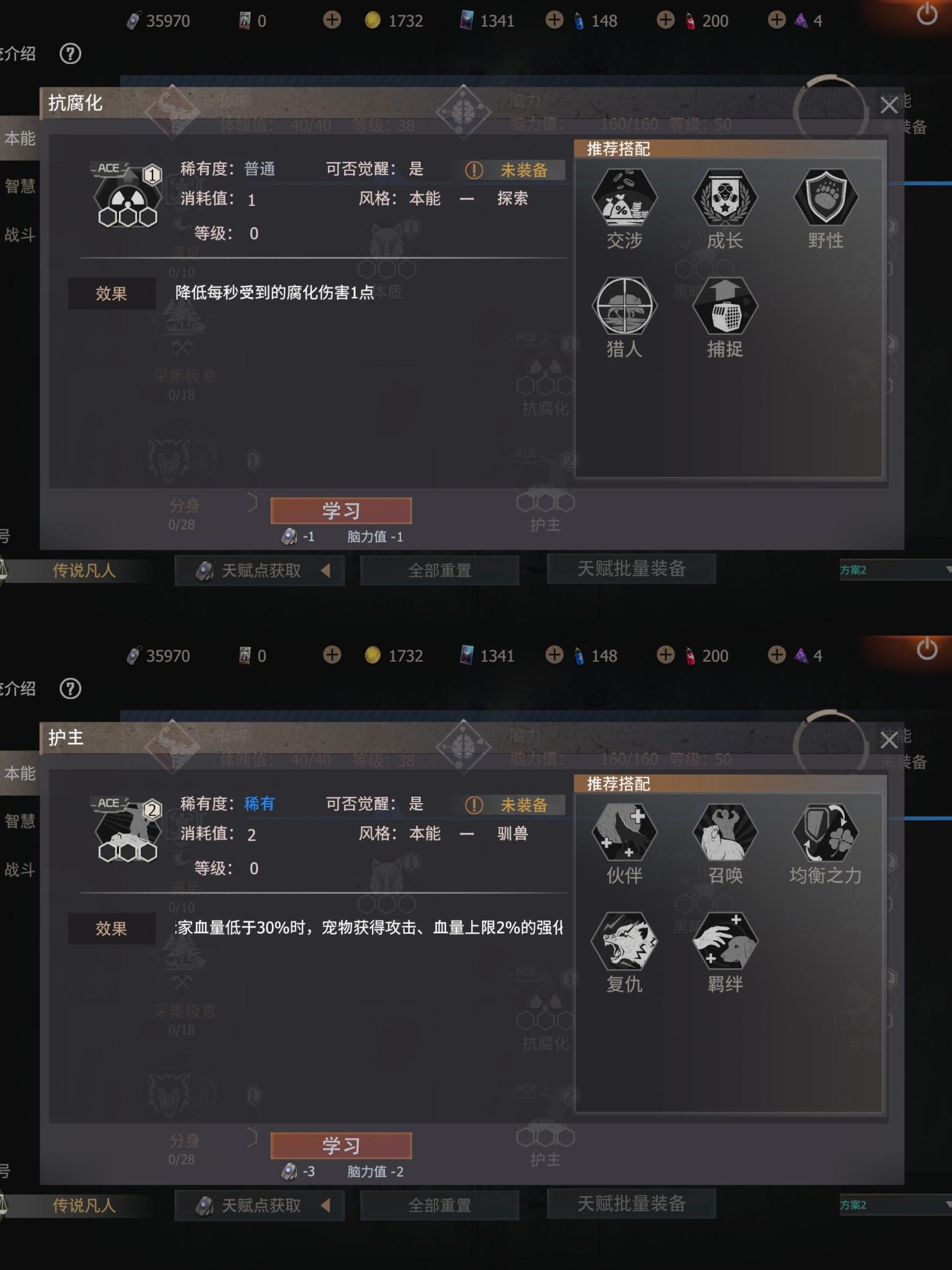Expand 天赋点获取 arrow under 抗腐化 dialog
The image size is (952, 1270).
tap(325, 570)
